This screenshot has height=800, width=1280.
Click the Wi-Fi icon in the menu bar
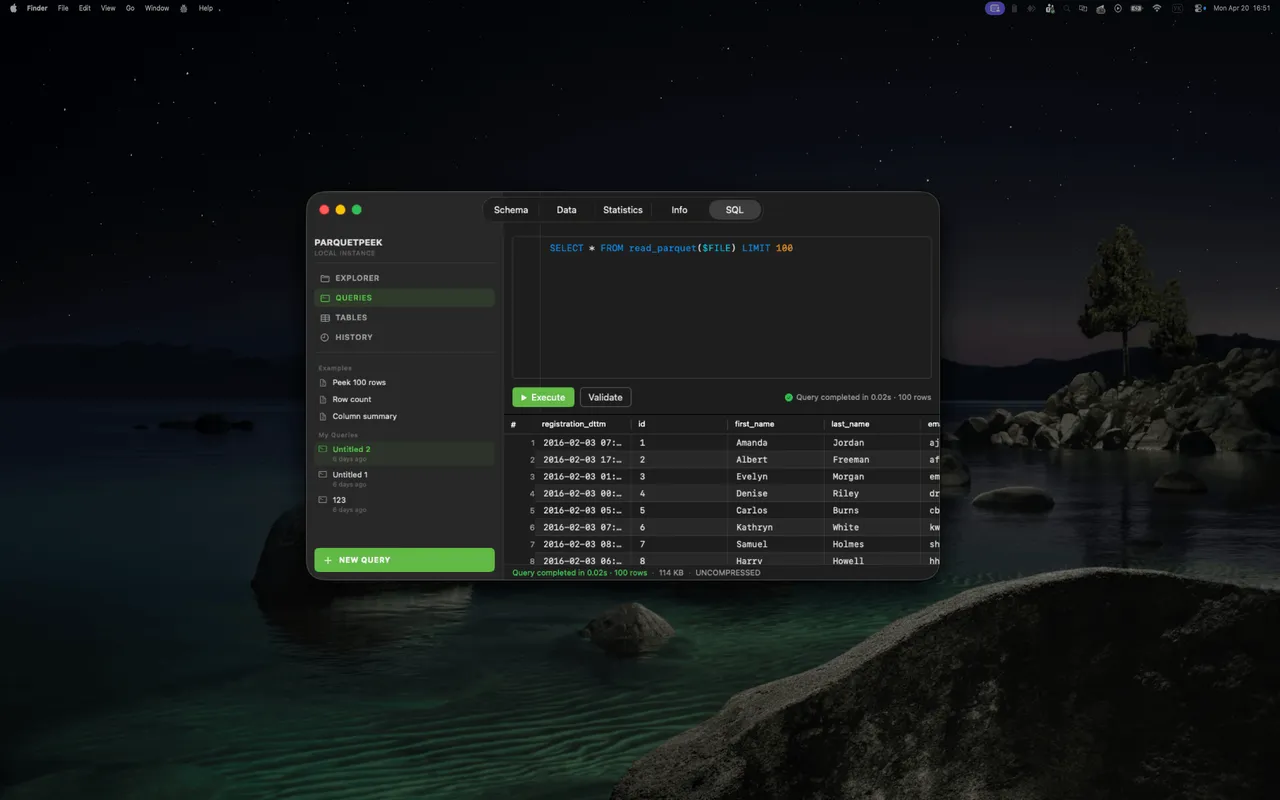1157,8
